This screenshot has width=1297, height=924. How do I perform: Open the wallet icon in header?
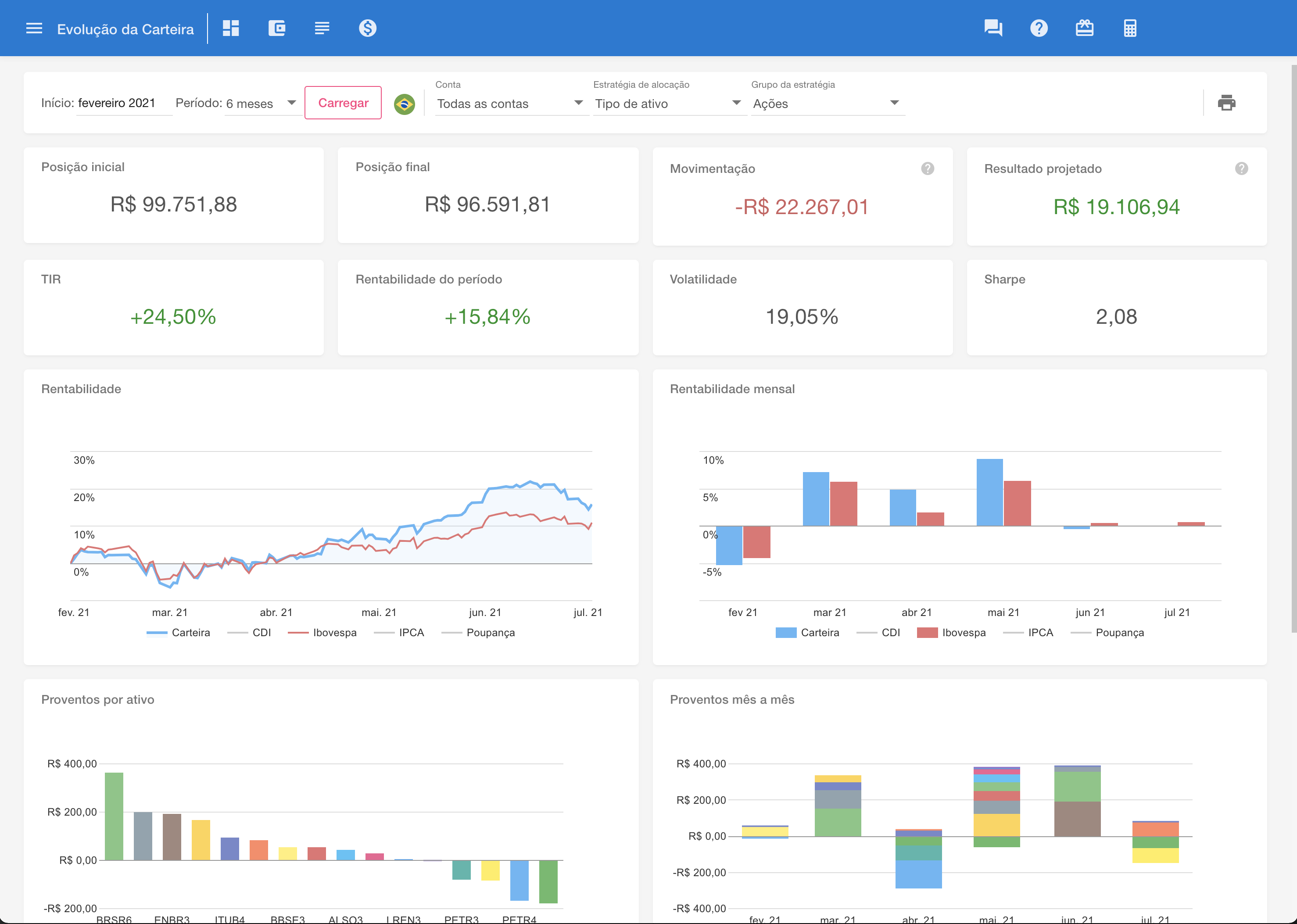276,29
